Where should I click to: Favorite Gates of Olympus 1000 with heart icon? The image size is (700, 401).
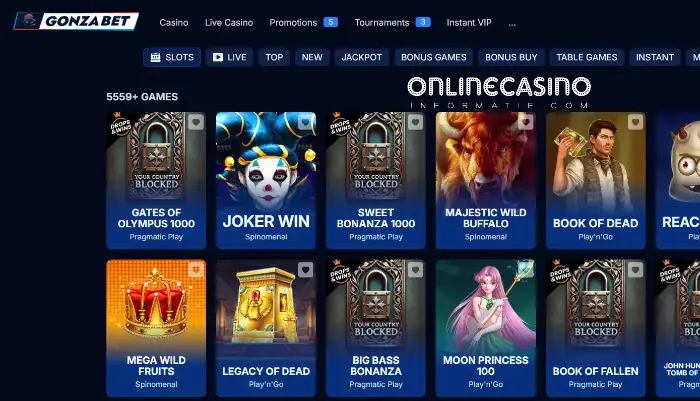[196, 122]
